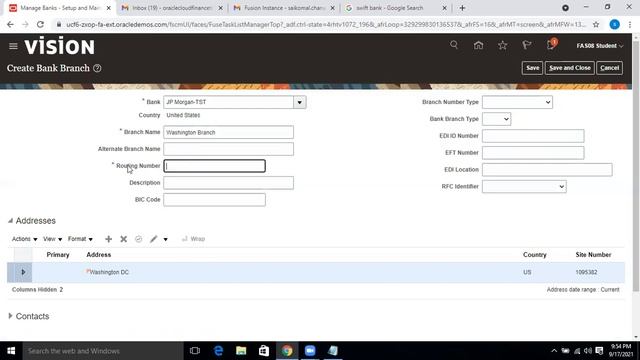Open dropdown arrow next to pencil icon

click(x=165, y=239)
